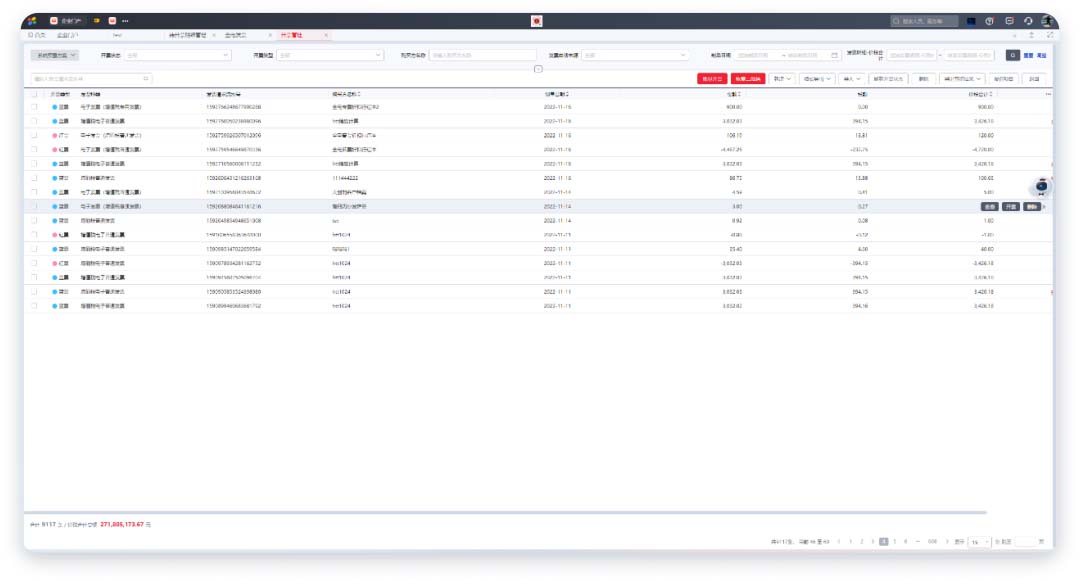The width and height of the screenshot is (1080, 581).
Task: Open the second red app tile beside the ellipsis
Action: [112, 21]
